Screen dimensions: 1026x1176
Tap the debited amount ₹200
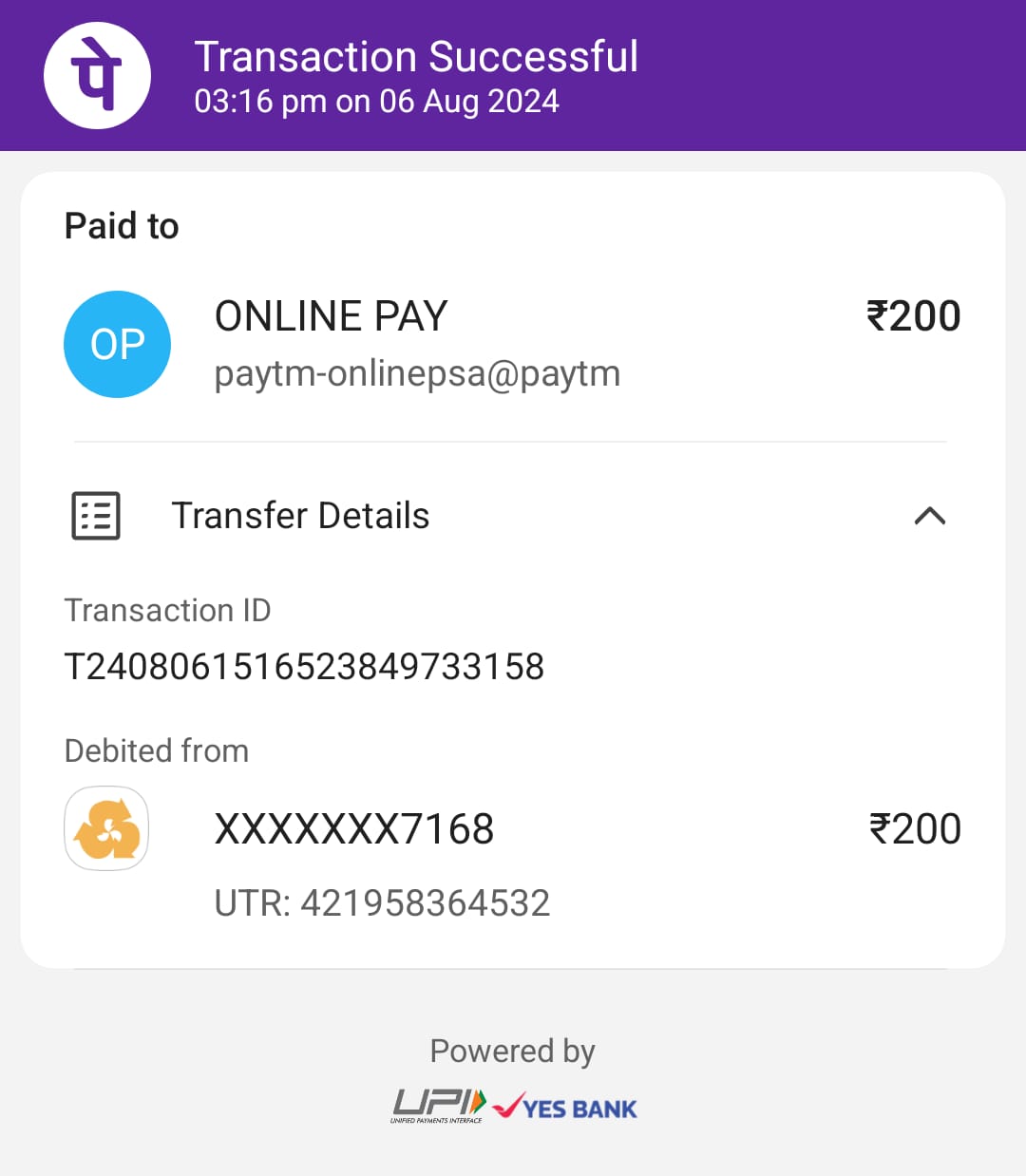click(x=915, y=829)
